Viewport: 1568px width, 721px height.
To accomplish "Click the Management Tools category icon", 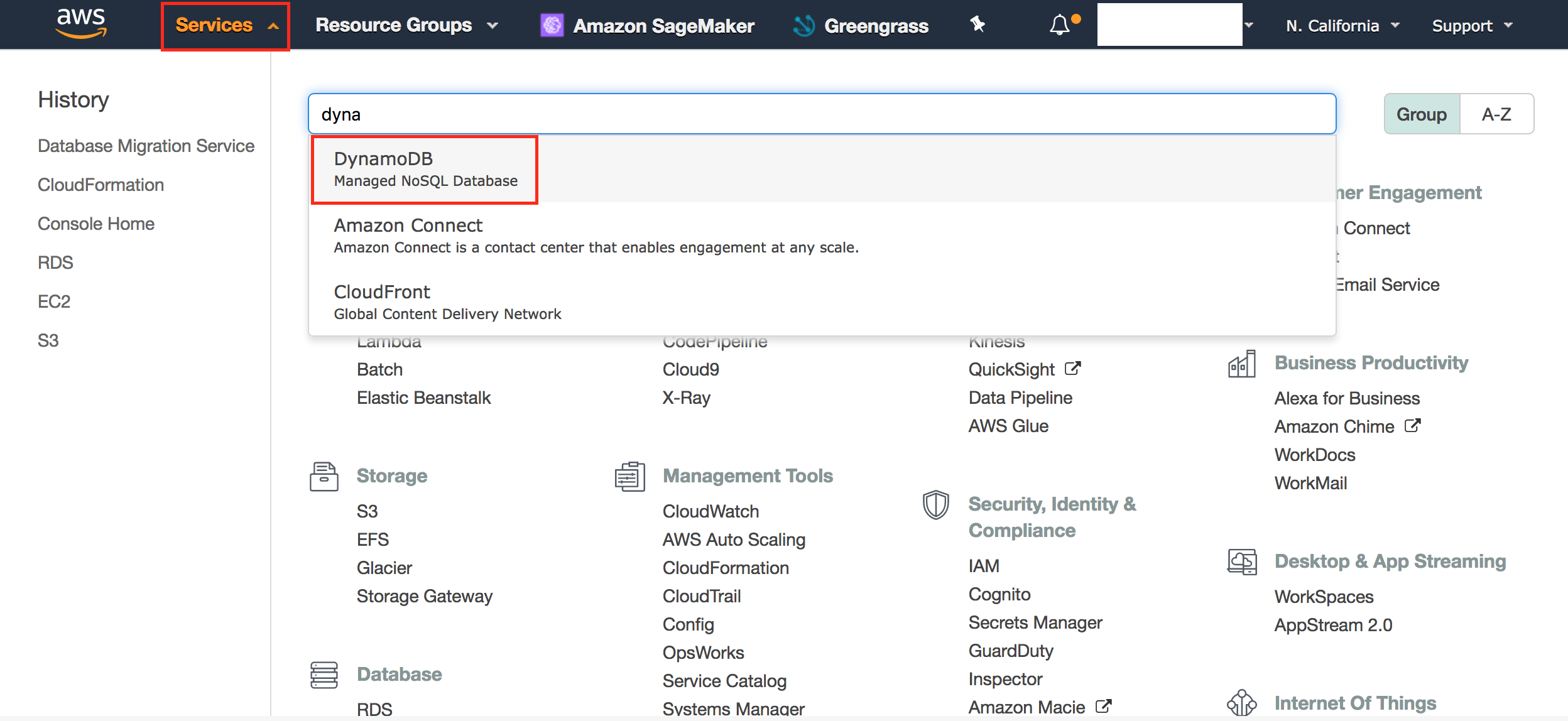I will [x=629, y=476].
